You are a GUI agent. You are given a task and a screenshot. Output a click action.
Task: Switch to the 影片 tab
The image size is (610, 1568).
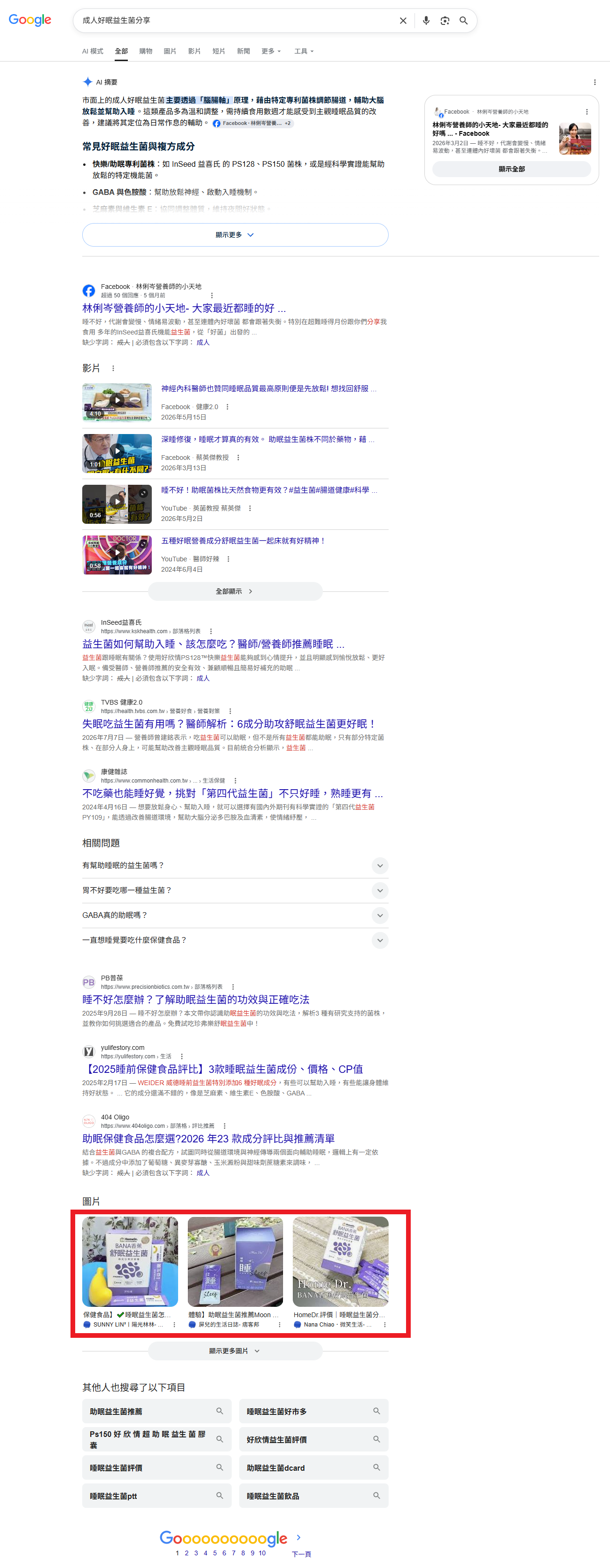pyautogui.click(x=194, y=51)
